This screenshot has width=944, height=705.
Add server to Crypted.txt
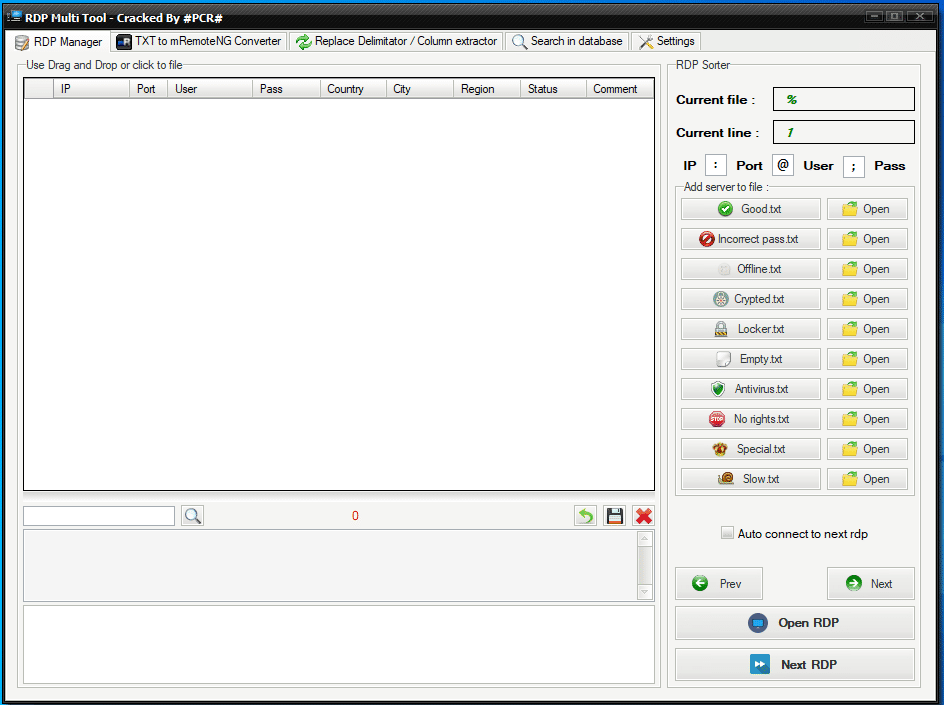pyautogui.click(x=750, y=299)
